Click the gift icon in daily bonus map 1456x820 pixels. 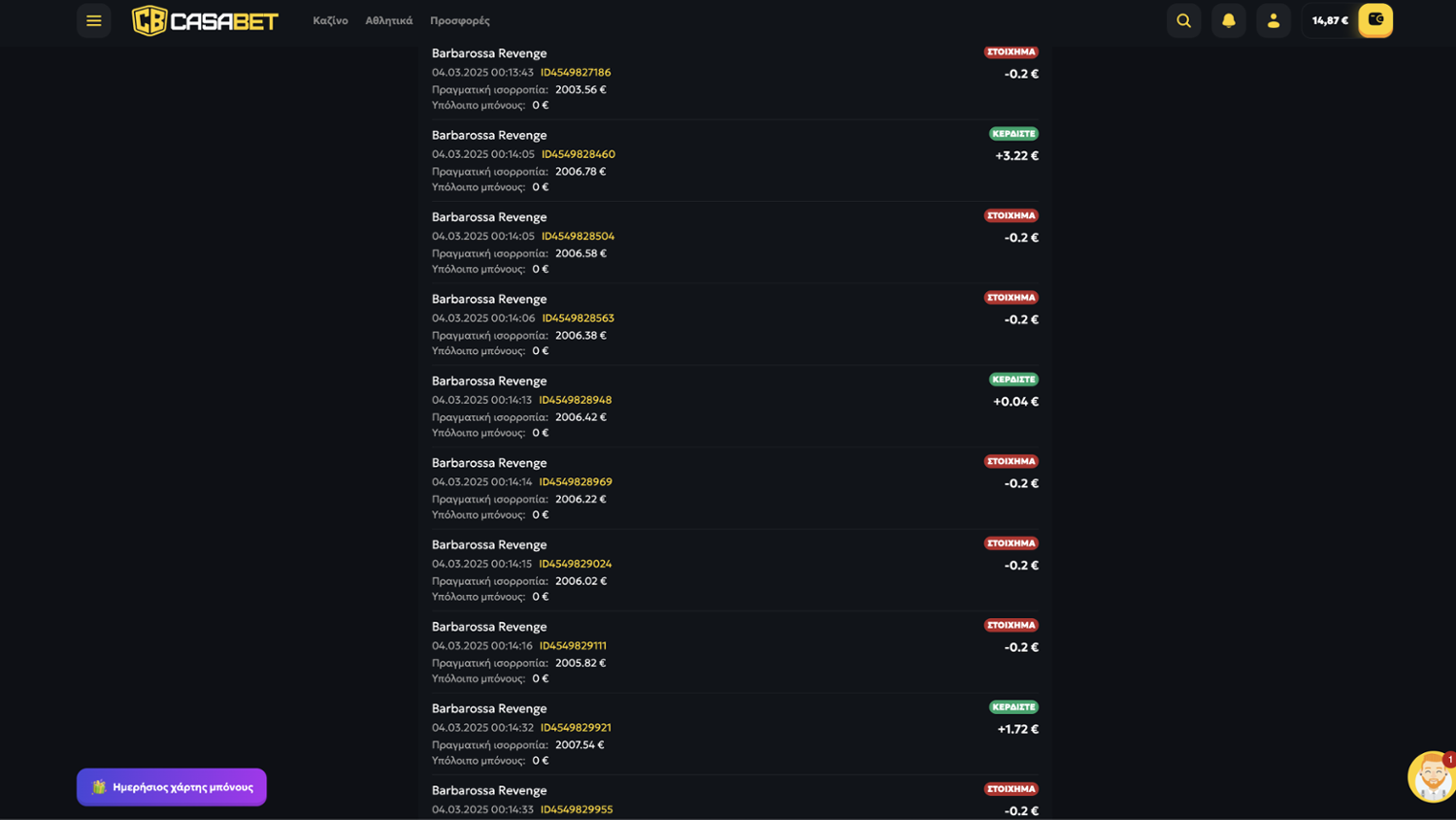point(99,787)
